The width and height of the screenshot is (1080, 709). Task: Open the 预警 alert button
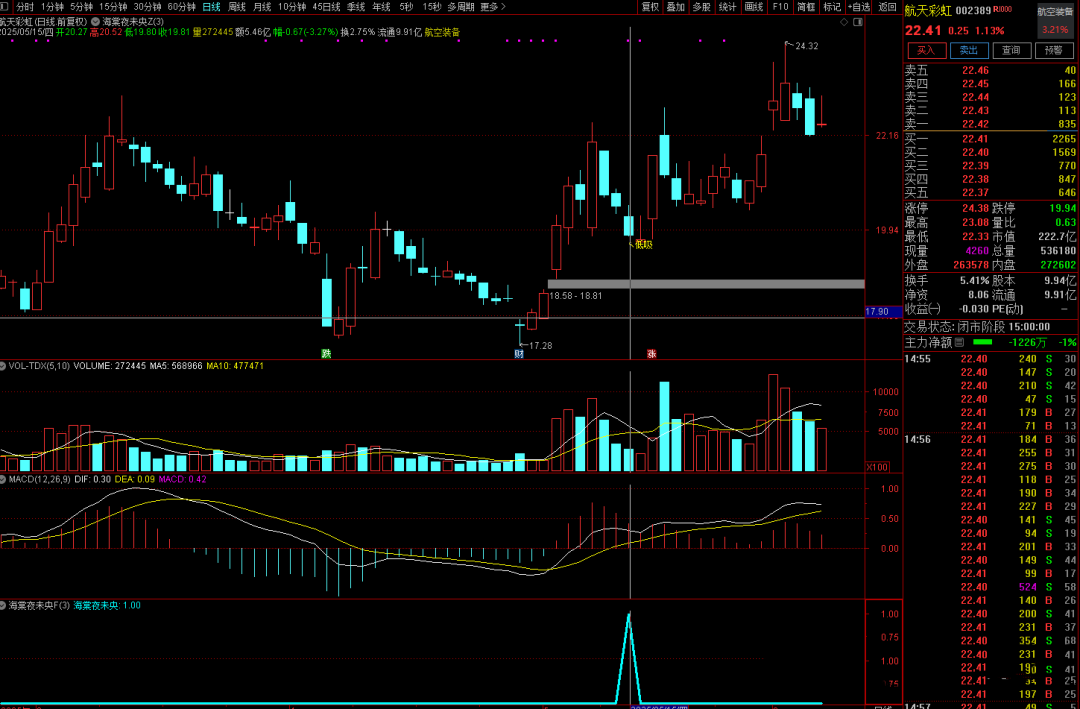pos(1054,50)
